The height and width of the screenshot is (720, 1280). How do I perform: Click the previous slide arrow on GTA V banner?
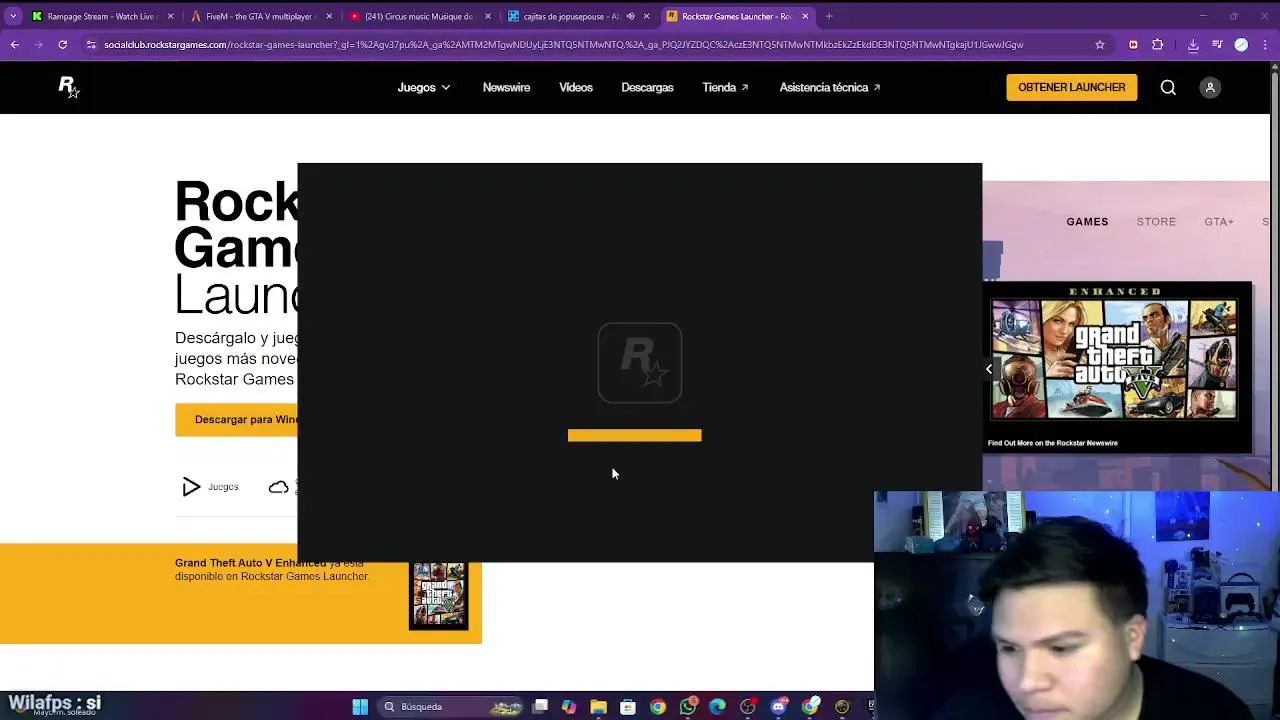pyautogui.click(x=989, y=369)
